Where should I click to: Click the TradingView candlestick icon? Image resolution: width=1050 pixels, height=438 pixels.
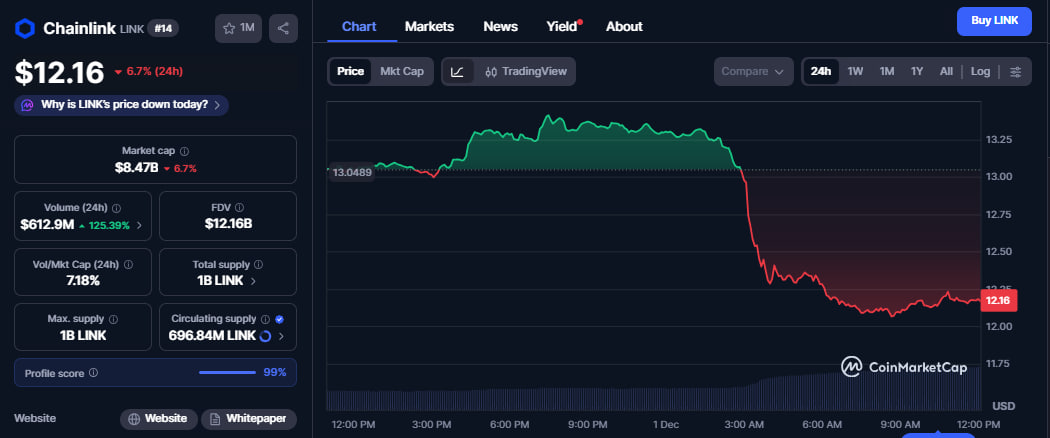pyautogui.click(x=491, y=72)
